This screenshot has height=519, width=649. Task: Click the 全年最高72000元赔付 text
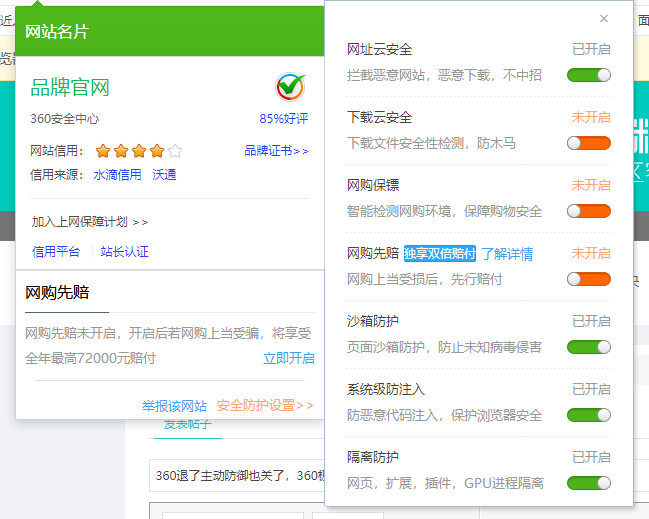pyautogui.click(x=90, y=358)
